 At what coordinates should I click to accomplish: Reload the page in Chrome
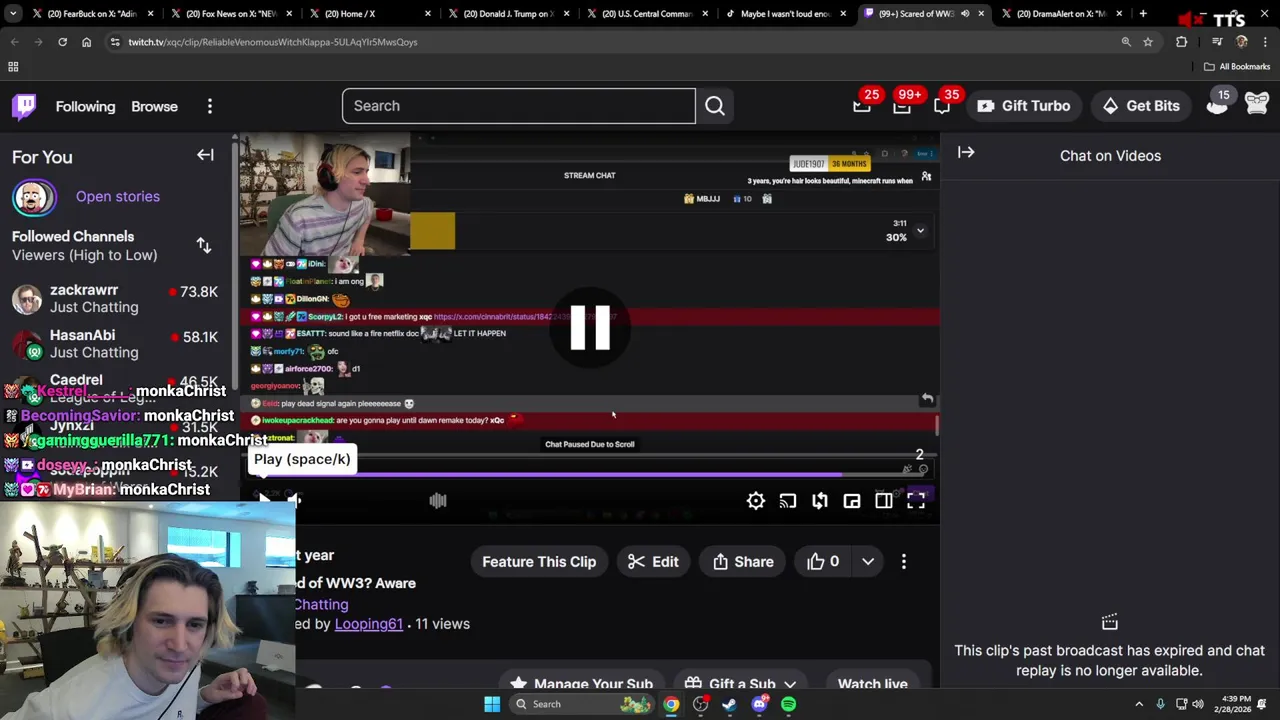point(62,42)
